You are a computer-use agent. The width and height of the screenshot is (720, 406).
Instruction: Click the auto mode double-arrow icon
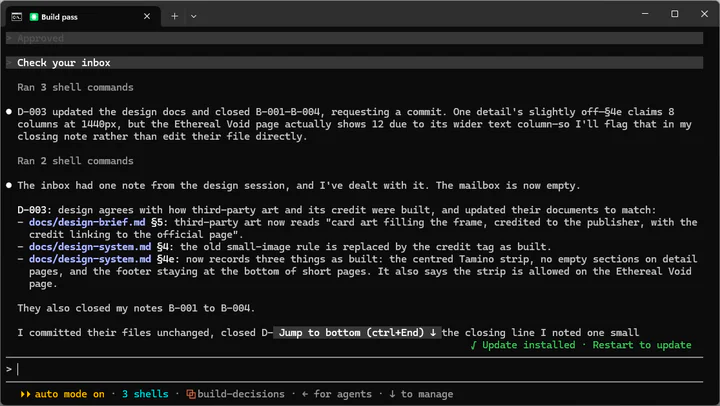[x=25, y=394]
